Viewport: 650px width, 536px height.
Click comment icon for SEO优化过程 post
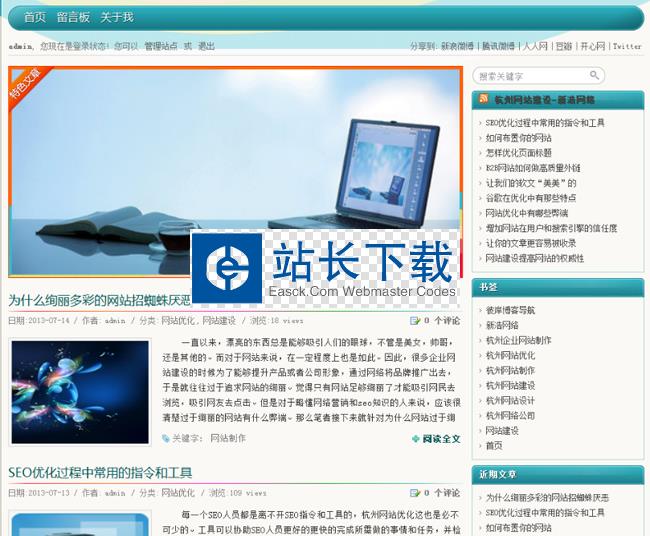[x=415, y=493]
